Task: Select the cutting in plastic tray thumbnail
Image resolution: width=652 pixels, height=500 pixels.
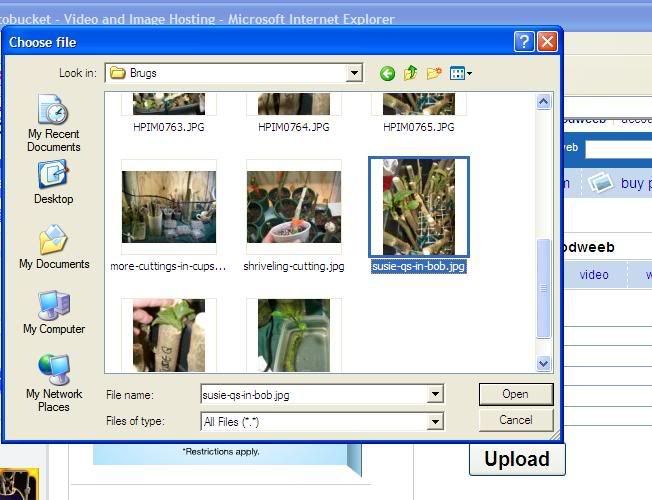Action: [x=294, y=335]
